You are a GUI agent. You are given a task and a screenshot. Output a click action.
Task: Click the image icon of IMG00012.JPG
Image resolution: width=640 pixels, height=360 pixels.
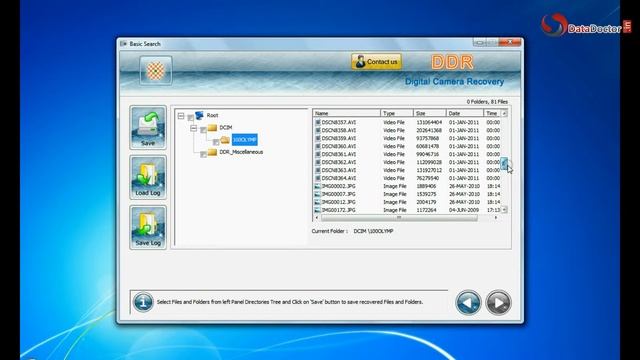coord(318,202)
